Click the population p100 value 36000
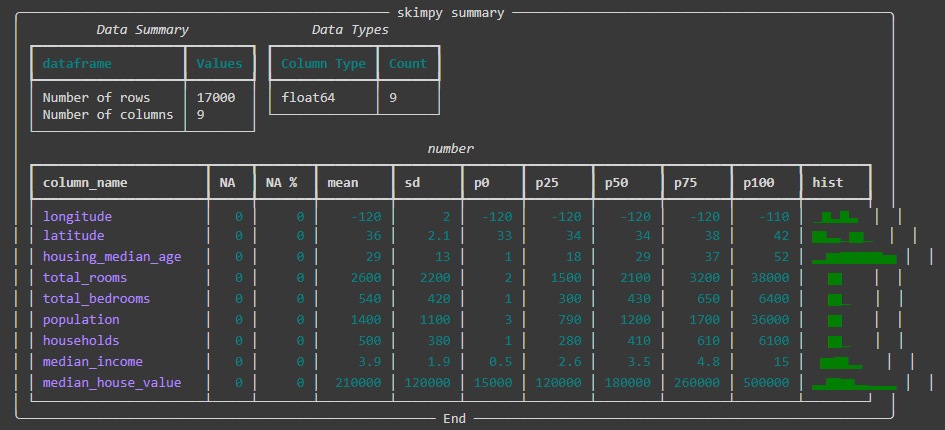The width and height of the screenshot is (945, 430). point(770,320)
